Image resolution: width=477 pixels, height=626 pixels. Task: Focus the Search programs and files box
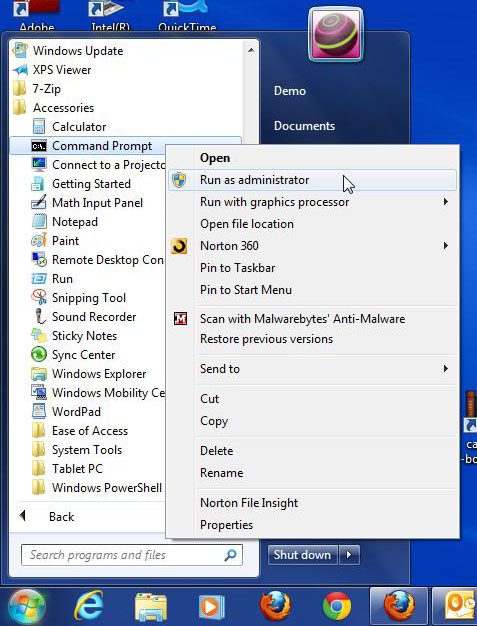(132, 555)
